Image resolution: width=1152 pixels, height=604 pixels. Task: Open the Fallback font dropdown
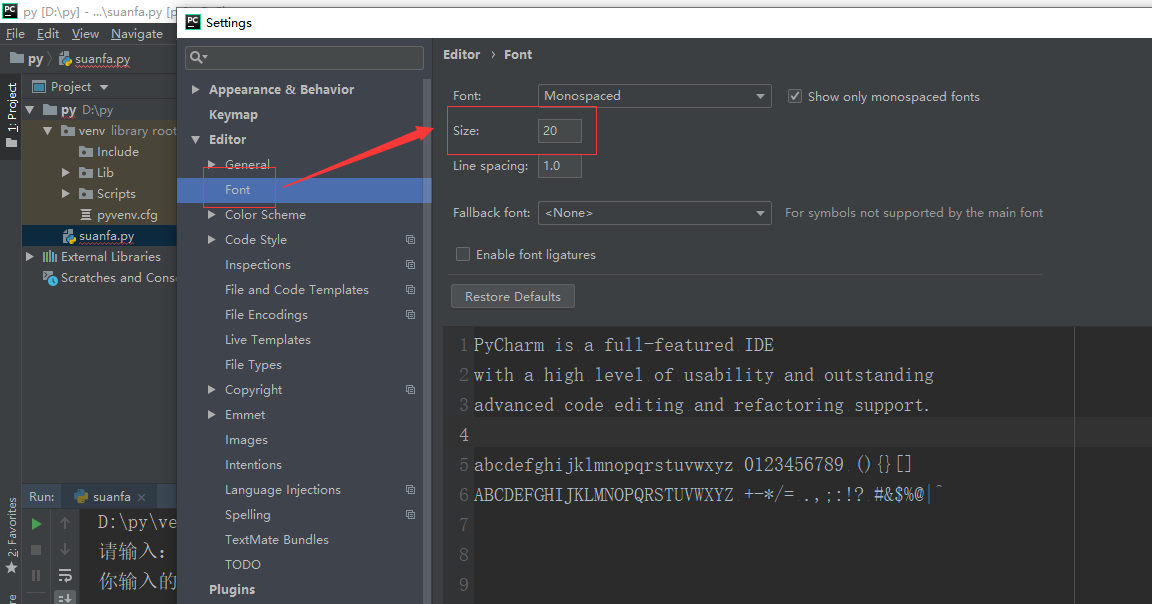coord(655,212)
